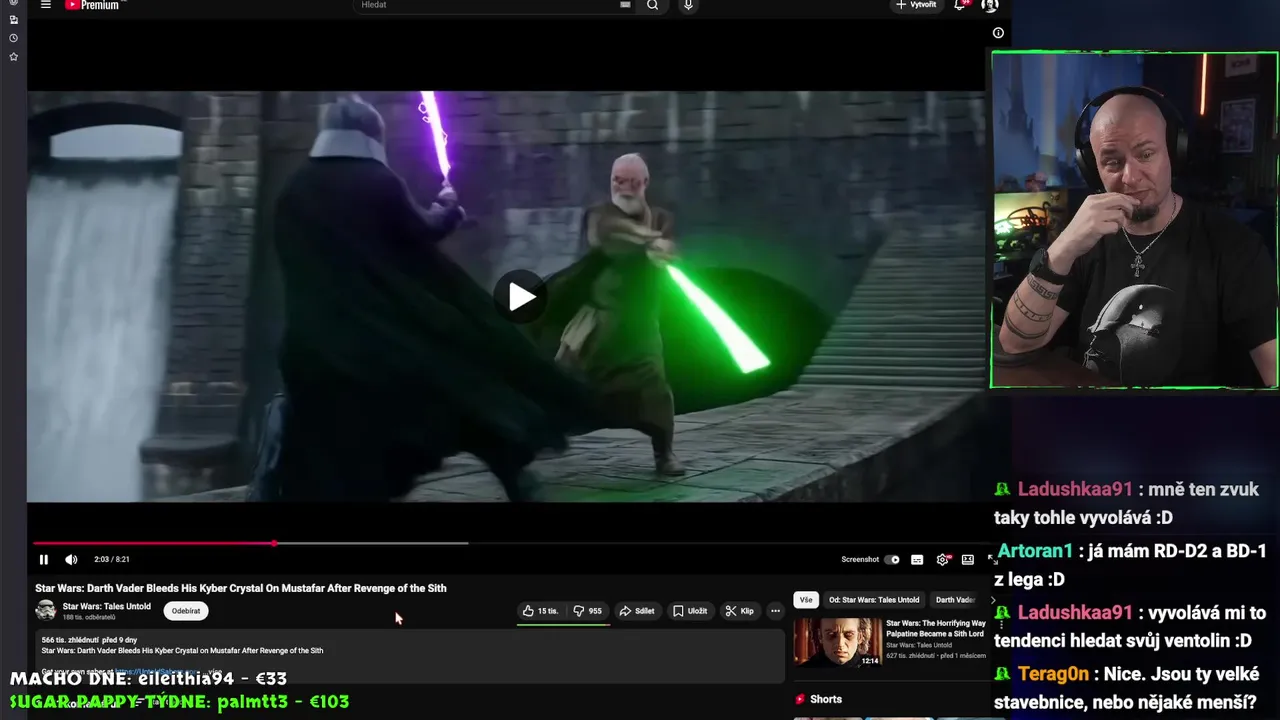The height and width of the screenshot is (720, 1280).
Task: Open the Palpatine Became a Sith Lord title
Action: pyautogui.click(x=936, y=628)
